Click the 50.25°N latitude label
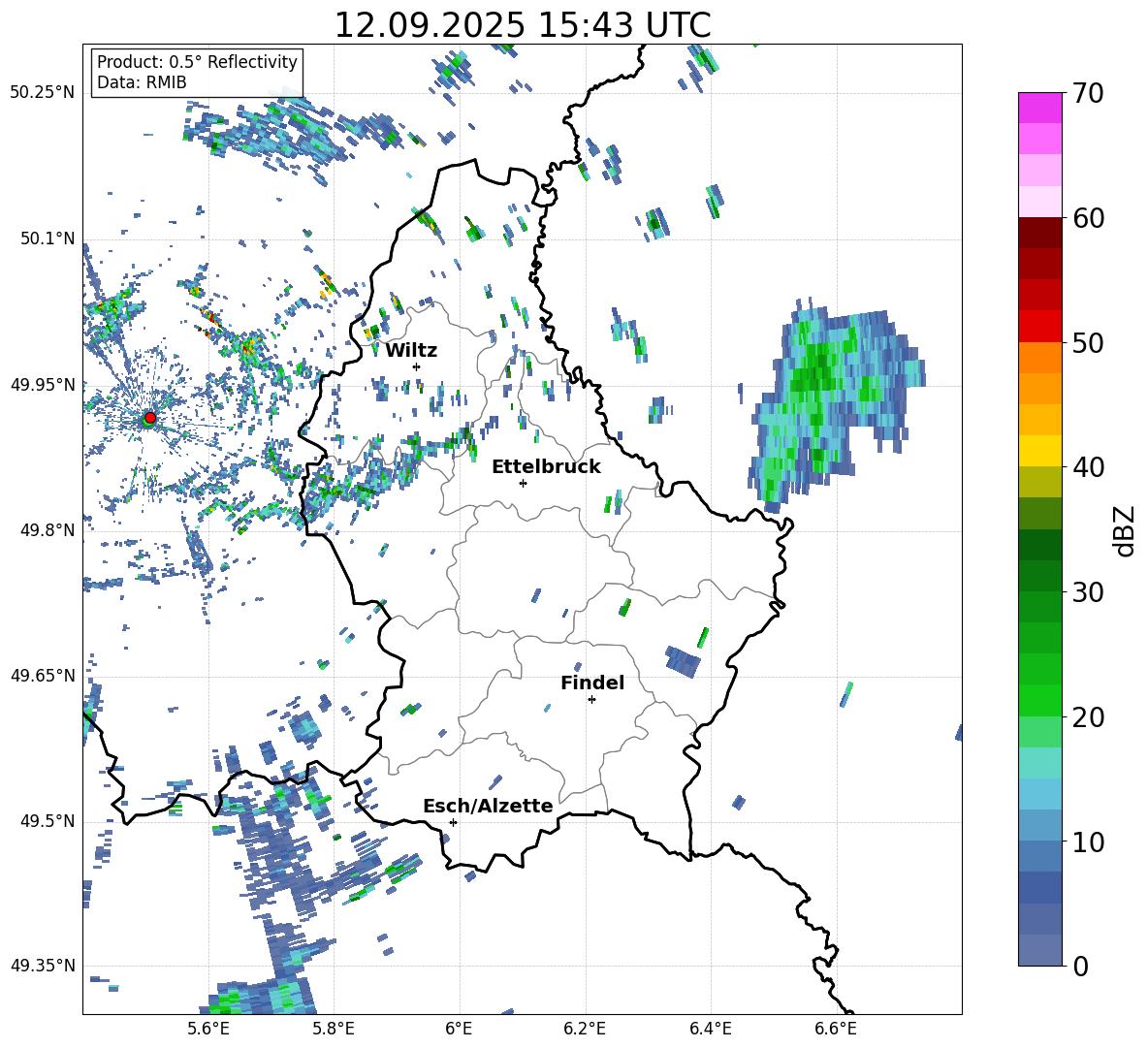1148x1048 pixels. coord(43,93)
